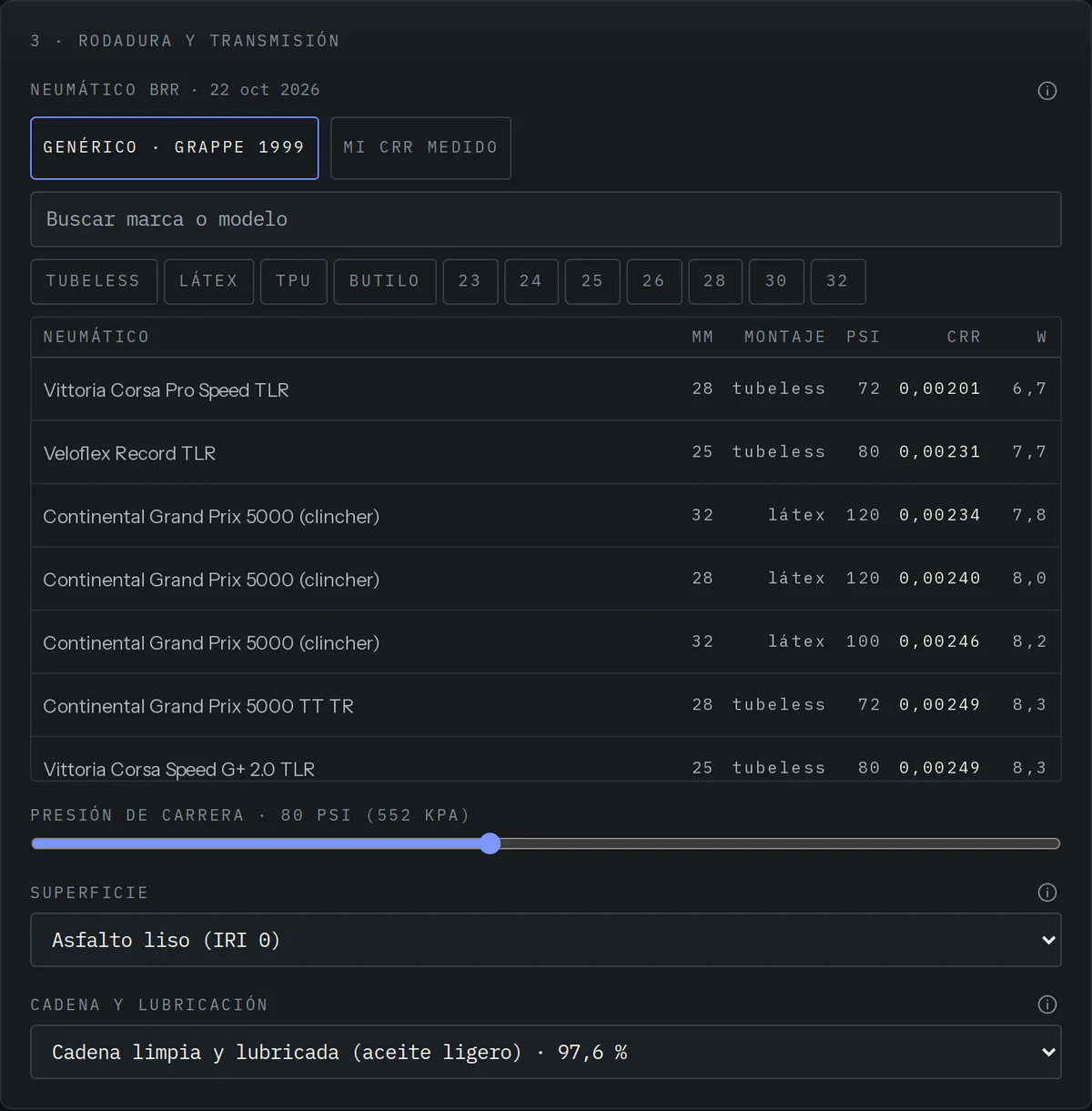Switch to Genérico · Grappe 1999 tab

tap(175, 148)
